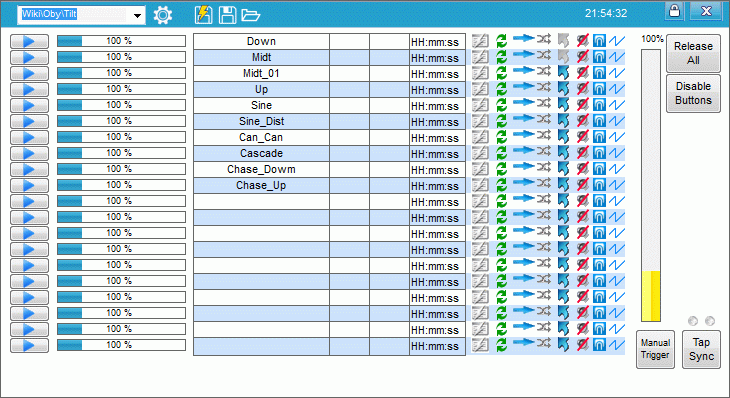
Task: Click the shuffle random icon in Down row
Action: 543,39
